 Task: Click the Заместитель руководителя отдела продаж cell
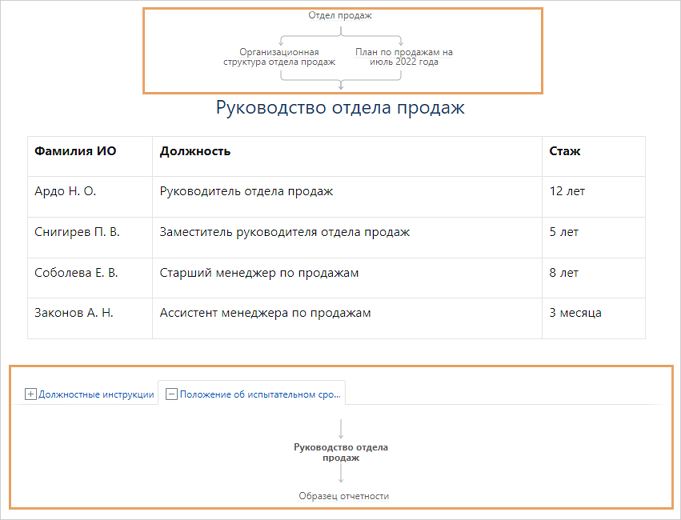[x=284, y=232]
